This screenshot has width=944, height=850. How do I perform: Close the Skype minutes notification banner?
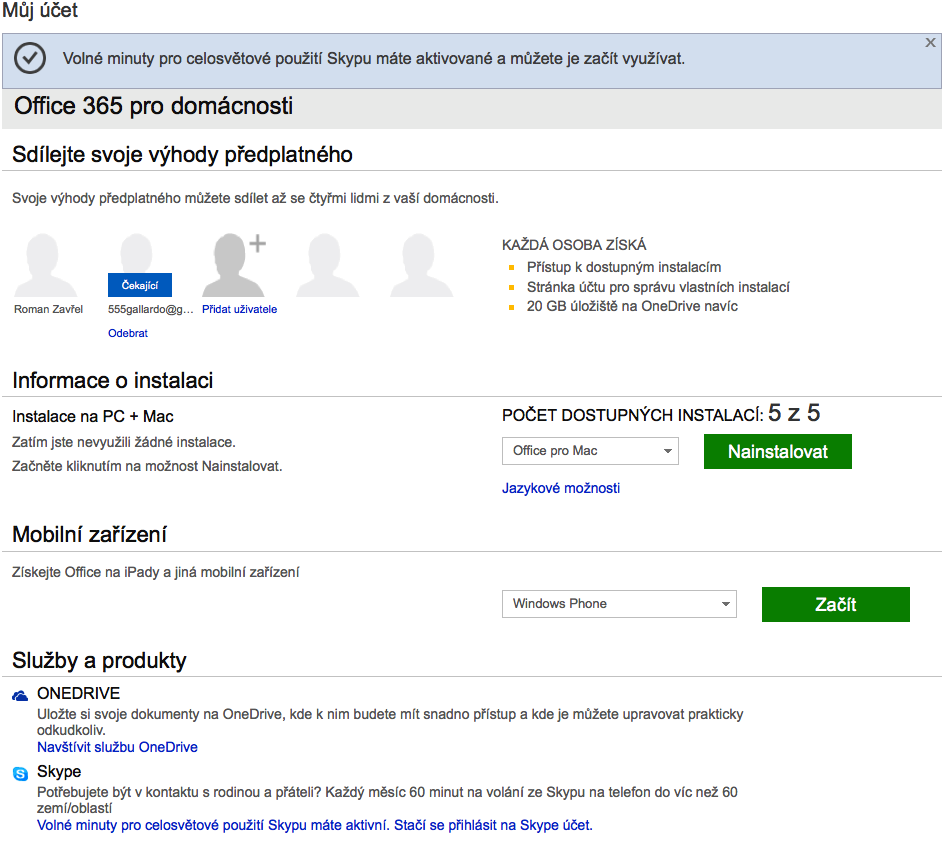930,43
